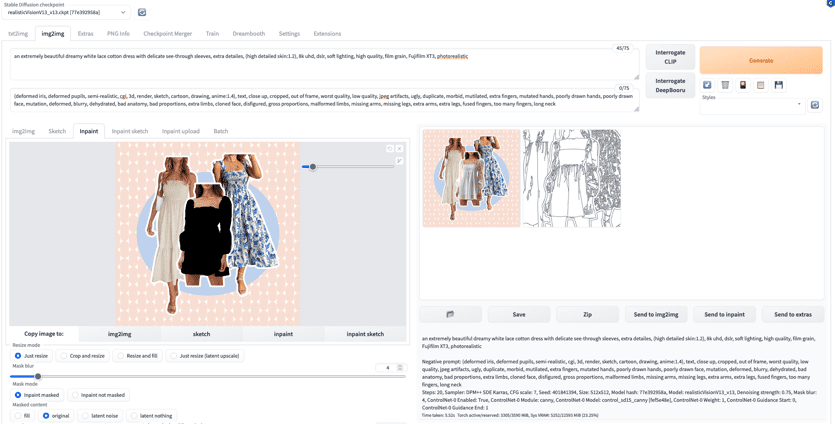Screen dimensions: 835x424
Task: Click the arrow icon to read last generation parameters
Action: click(707, 85)
